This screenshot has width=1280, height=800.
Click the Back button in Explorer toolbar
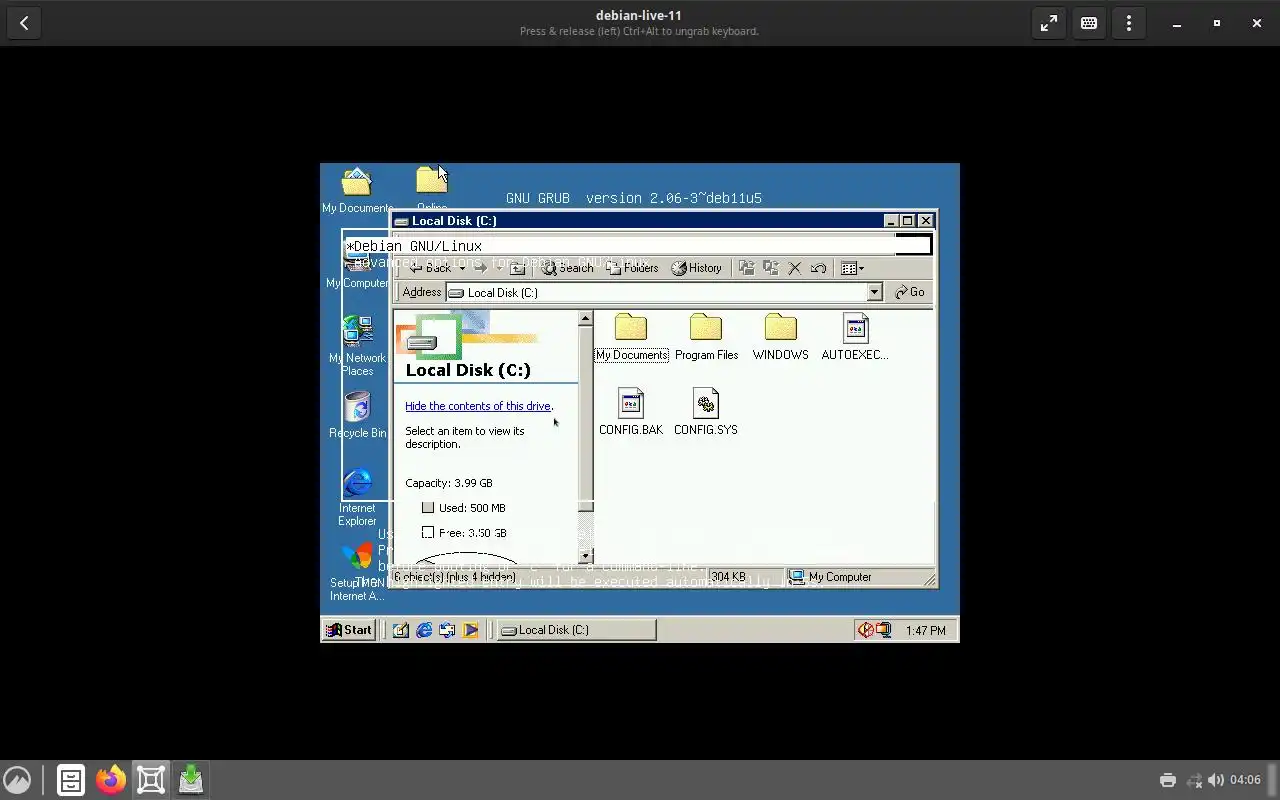click(430, 268)
